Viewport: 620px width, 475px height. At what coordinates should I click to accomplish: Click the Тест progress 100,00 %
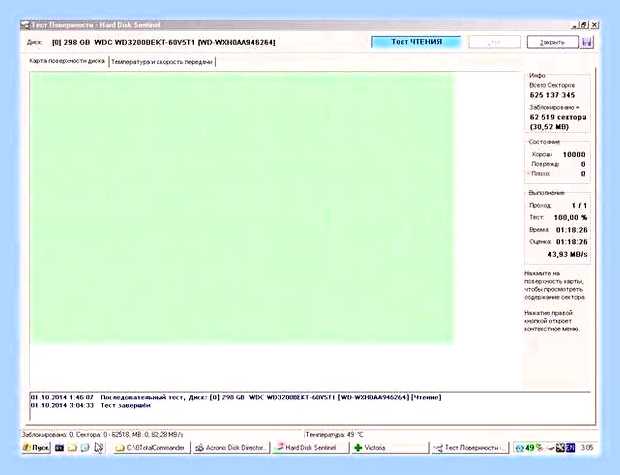pos(570,218)
